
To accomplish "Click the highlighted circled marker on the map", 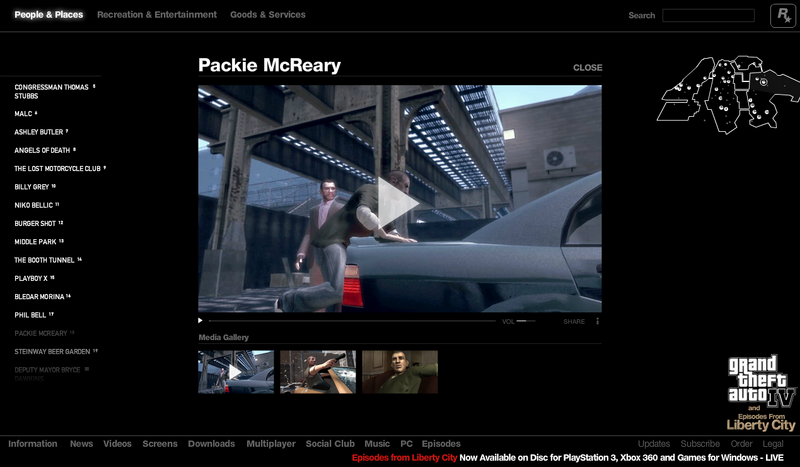I will 763,82.
